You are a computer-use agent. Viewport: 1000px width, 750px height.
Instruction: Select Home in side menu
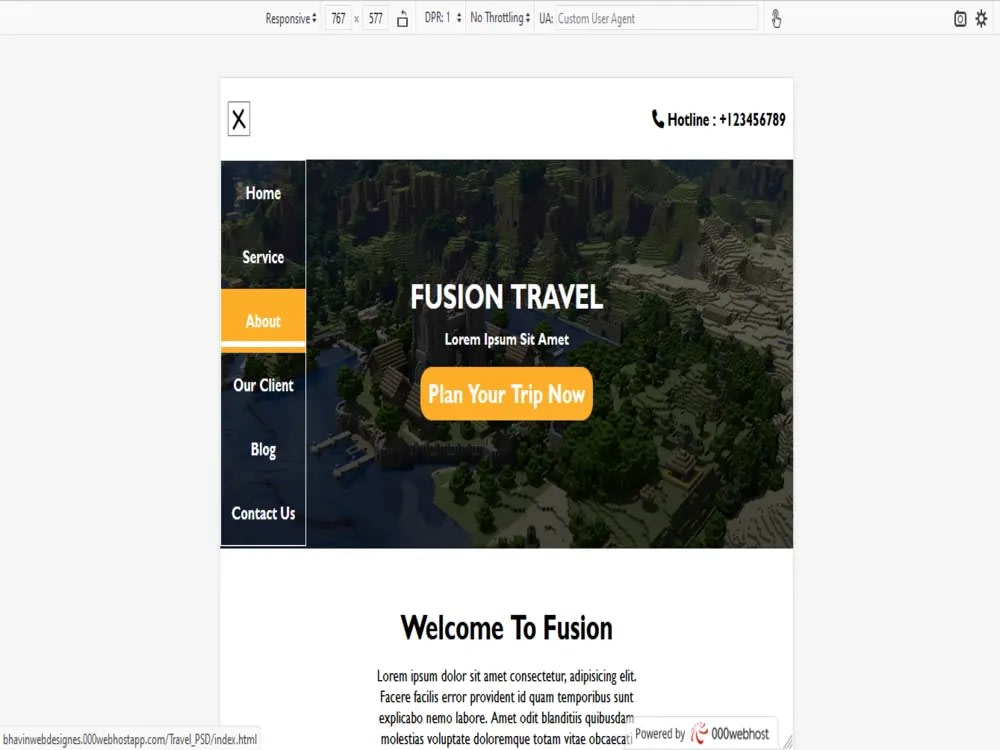click(x=263, y=193)
